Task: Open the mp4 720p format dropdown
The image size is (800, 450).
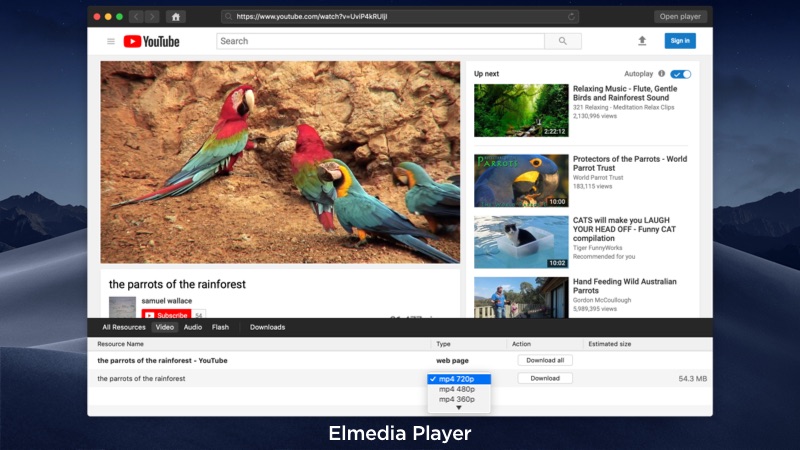Action: click(x=459, y=379)
